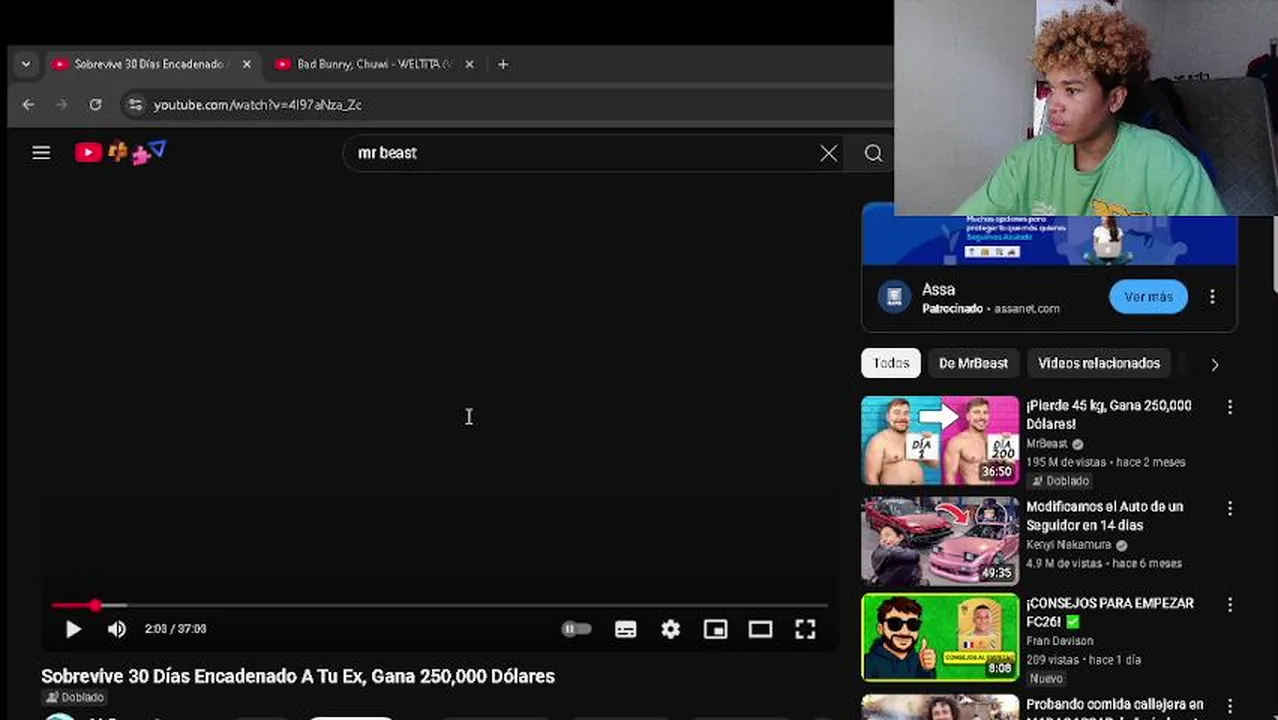Open ¡Pierde 45 kg, Gana 250,000 Dólares! title
The width and height of the screenshot is (1278, 720).
click(1108, 415)
